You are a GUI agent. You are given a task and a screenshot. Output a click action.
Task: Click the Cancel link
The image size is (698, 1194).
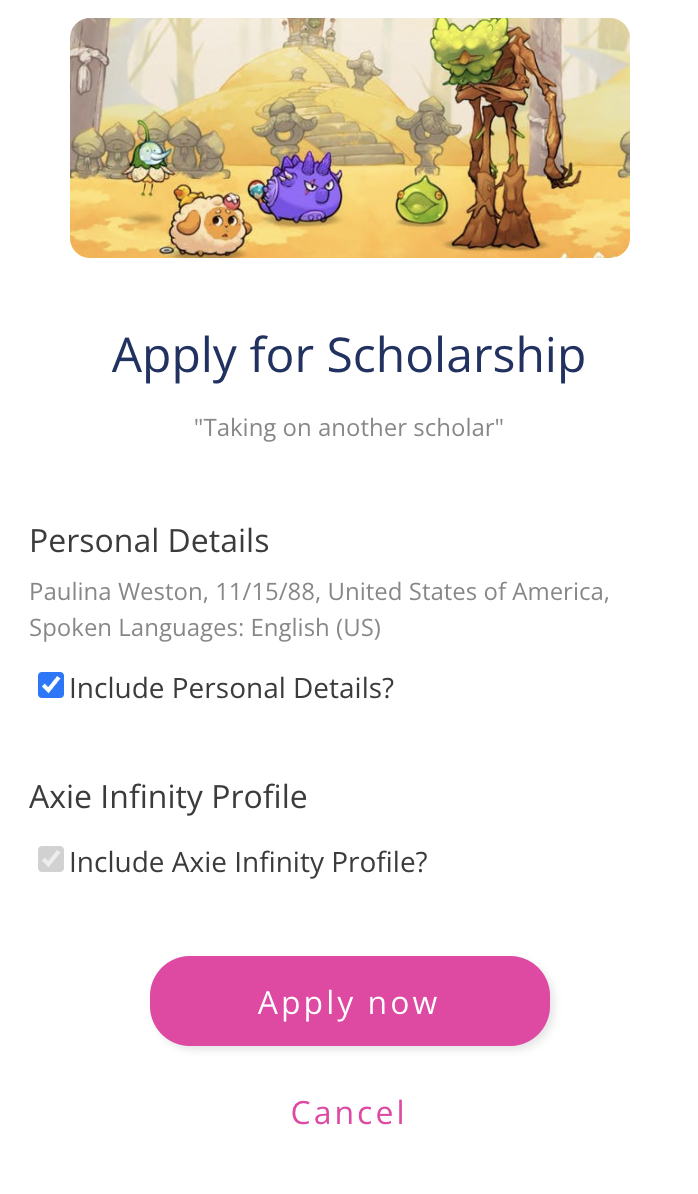tap(348, 1112)
